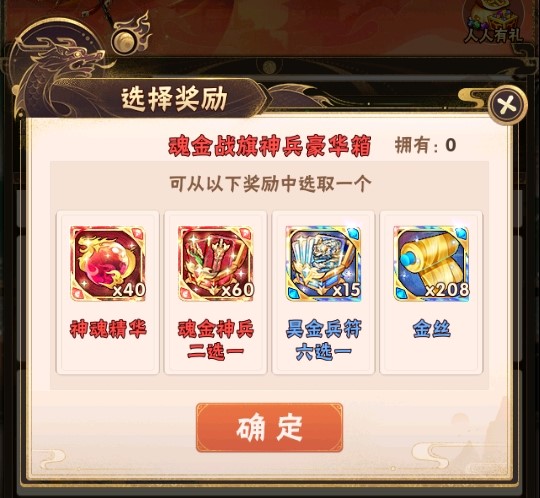Open the 人人有礼 treasure chest icon
The image size is (540, 498).
[x=494, y=22]
